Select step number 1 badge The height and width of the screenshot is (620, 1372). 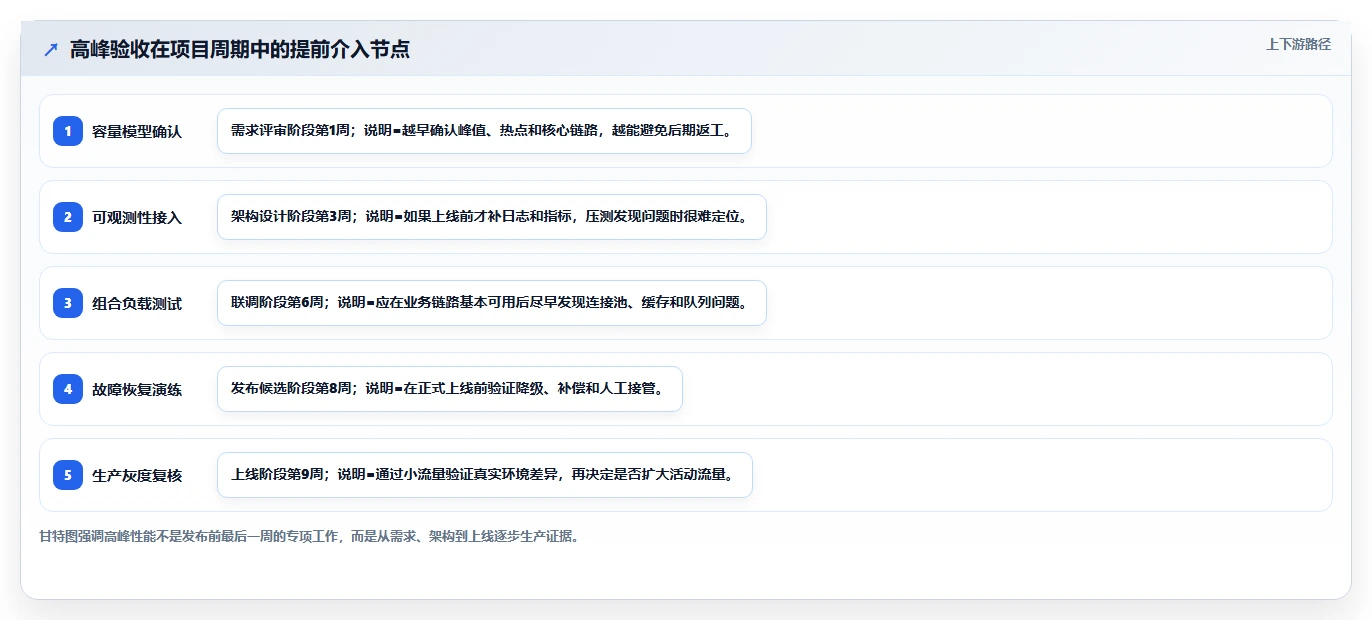pyautogui.click(x=68, y=130)
